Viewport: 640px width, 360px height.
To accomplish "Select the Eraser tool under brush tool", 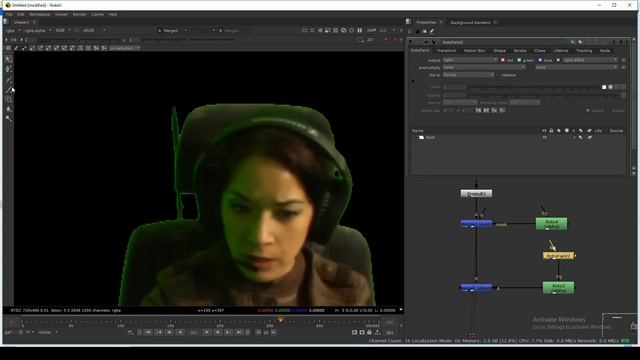I will click(9, 89).
